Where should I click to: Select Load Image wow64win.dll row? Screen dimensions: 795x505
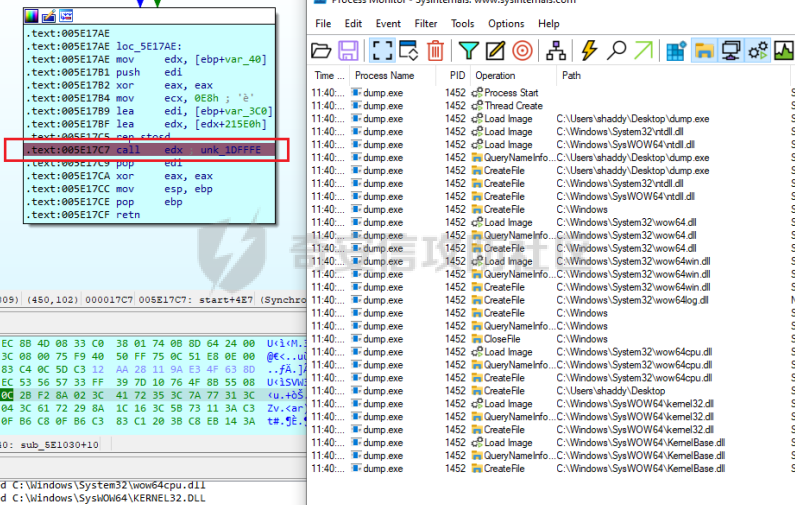tap(550, 262)
